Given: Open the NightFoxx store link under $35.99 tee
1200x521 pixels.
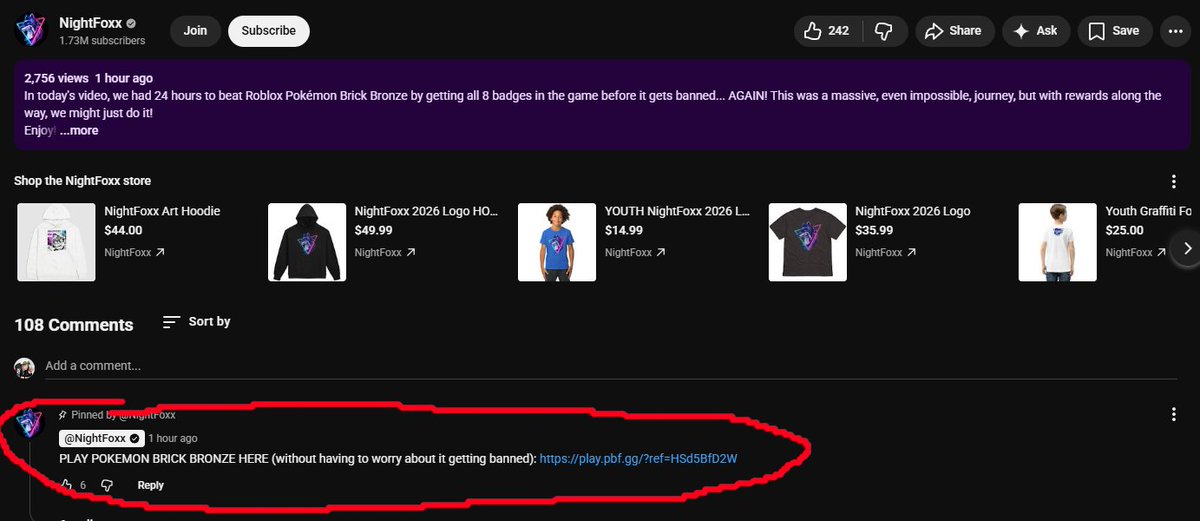Looking at the screenshot, I should click(x=885, y=253).
